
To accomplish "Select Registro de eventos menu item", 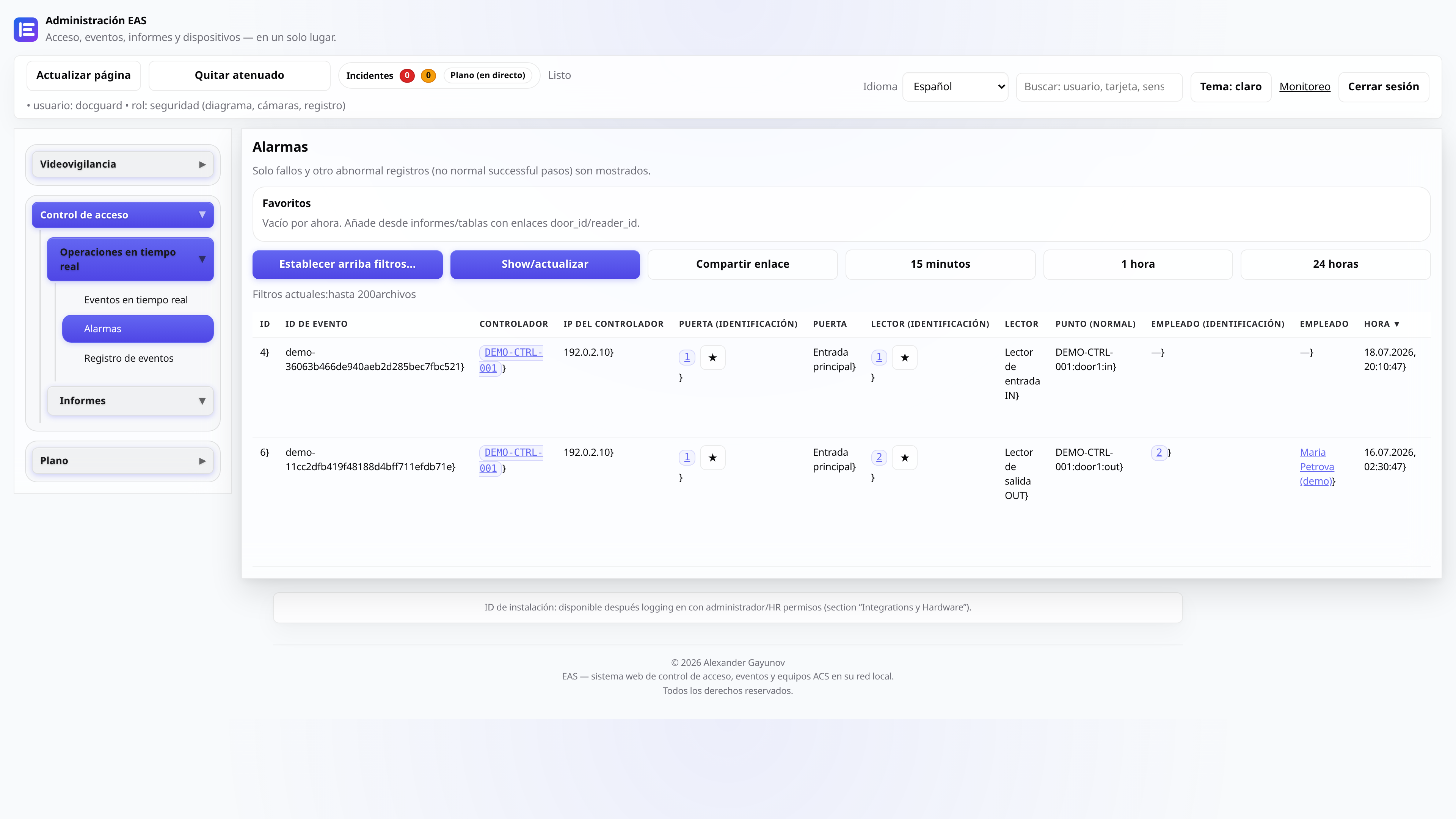I will [129, 358].
